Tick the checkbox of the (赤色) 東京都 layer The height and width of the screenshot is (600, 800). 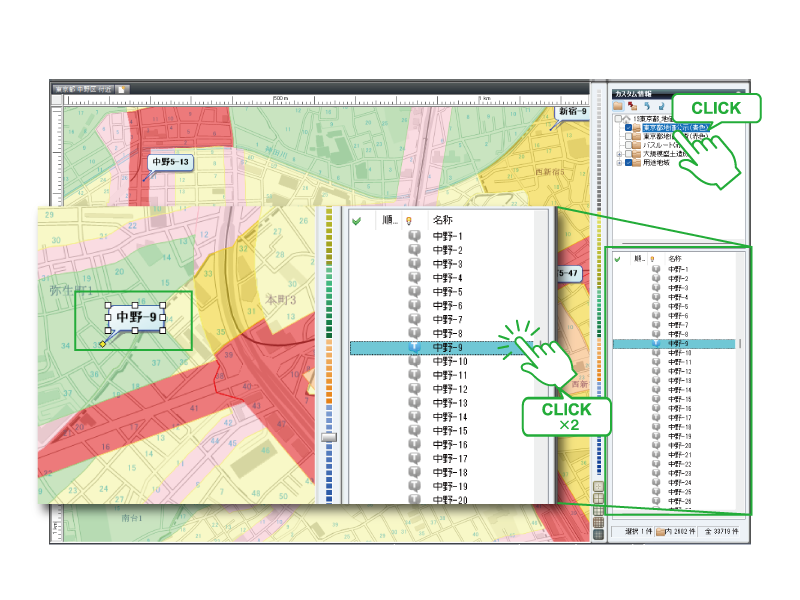tap(629, 137)
